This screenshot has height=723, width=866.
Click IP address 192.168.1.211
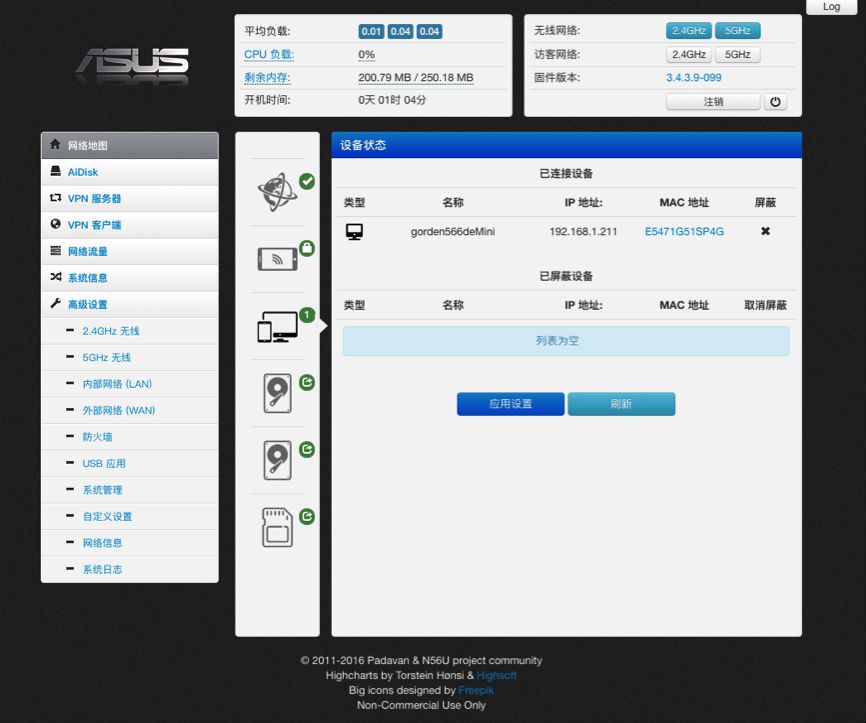click(583, 231)
